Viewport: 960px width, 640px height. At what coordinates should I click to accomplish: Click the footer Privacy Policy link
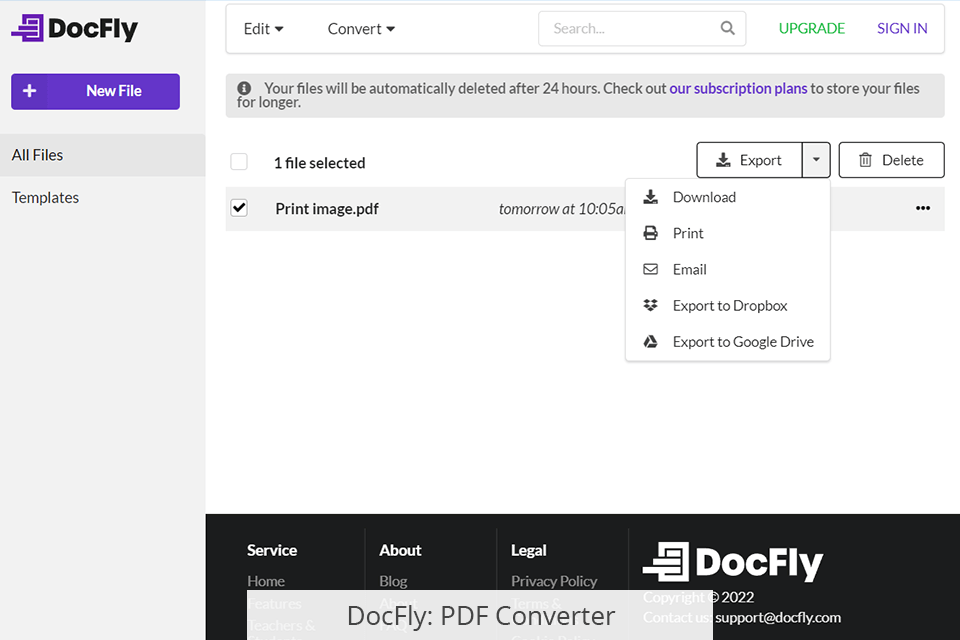tap(554, 580)
